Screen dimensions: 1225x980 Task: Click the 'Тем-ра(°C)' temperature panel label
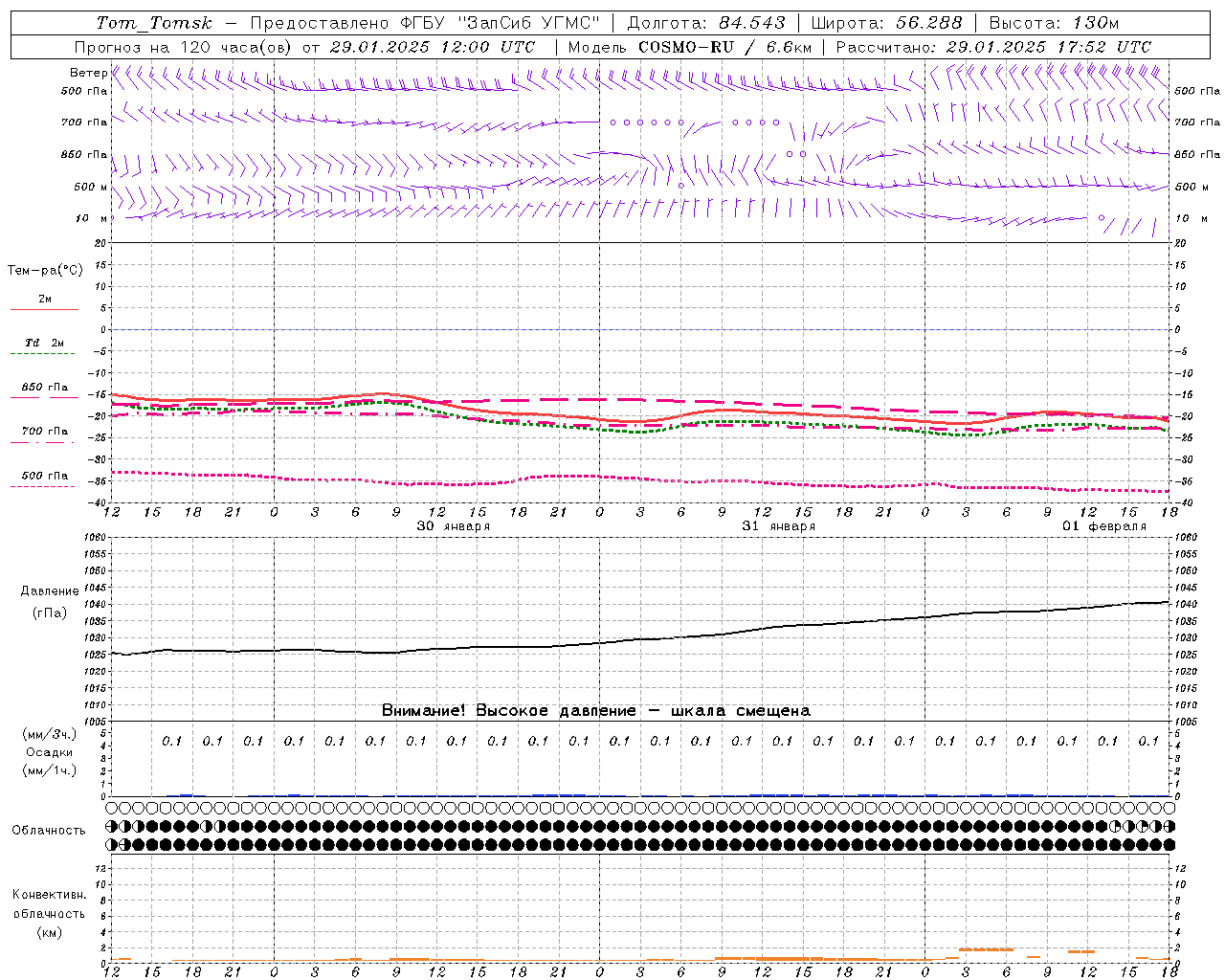click(x=45, y=271)
